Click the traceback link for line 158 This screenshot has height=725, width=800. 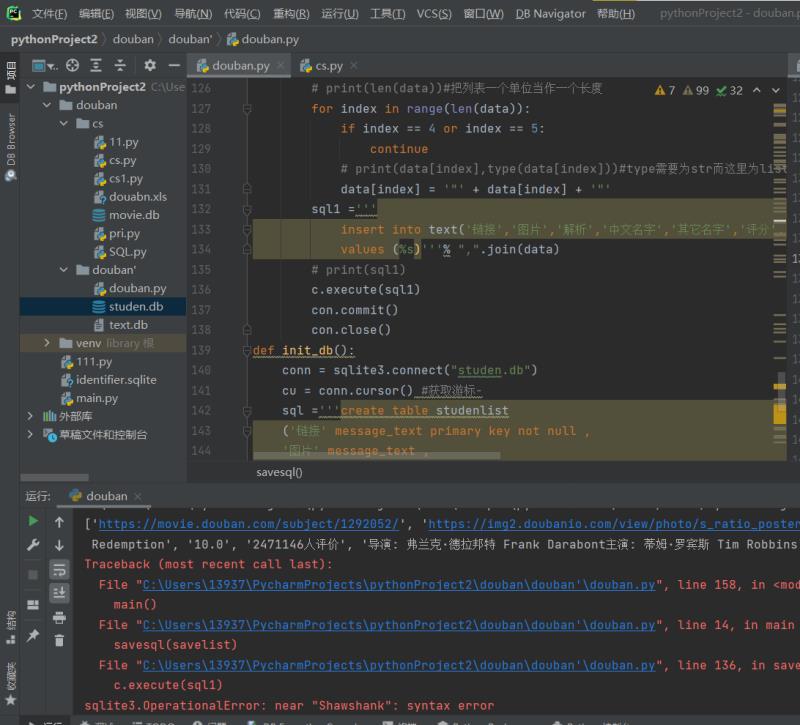(x=399, y=585)
